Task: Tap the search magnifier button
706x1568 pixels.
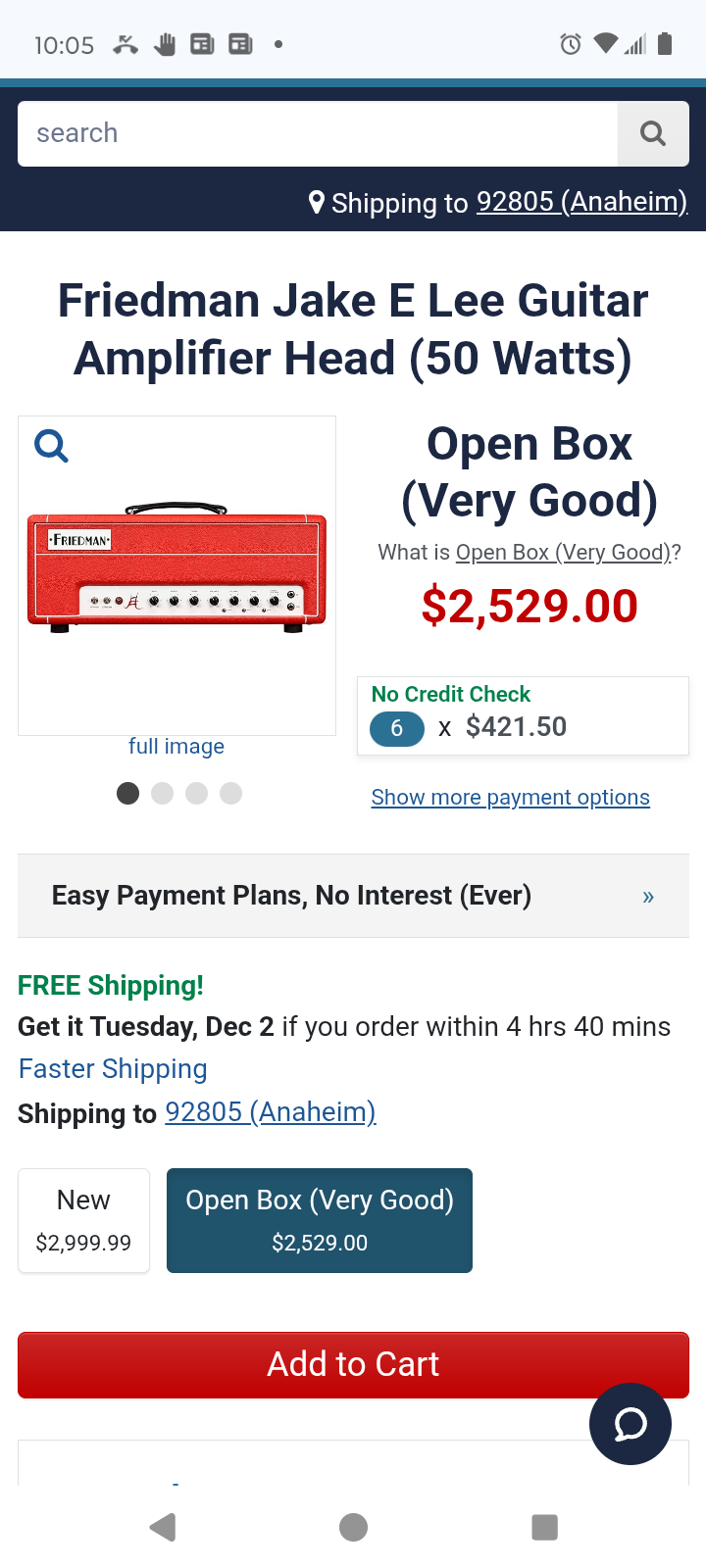Action: coord(653,133)
